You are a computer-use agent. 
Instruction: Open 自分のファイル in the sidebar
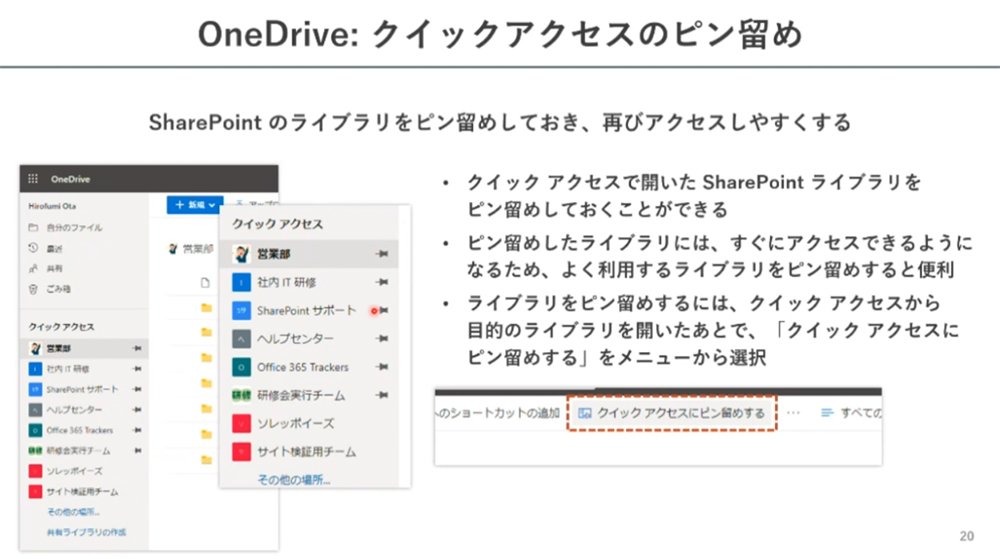coord(74,228)
